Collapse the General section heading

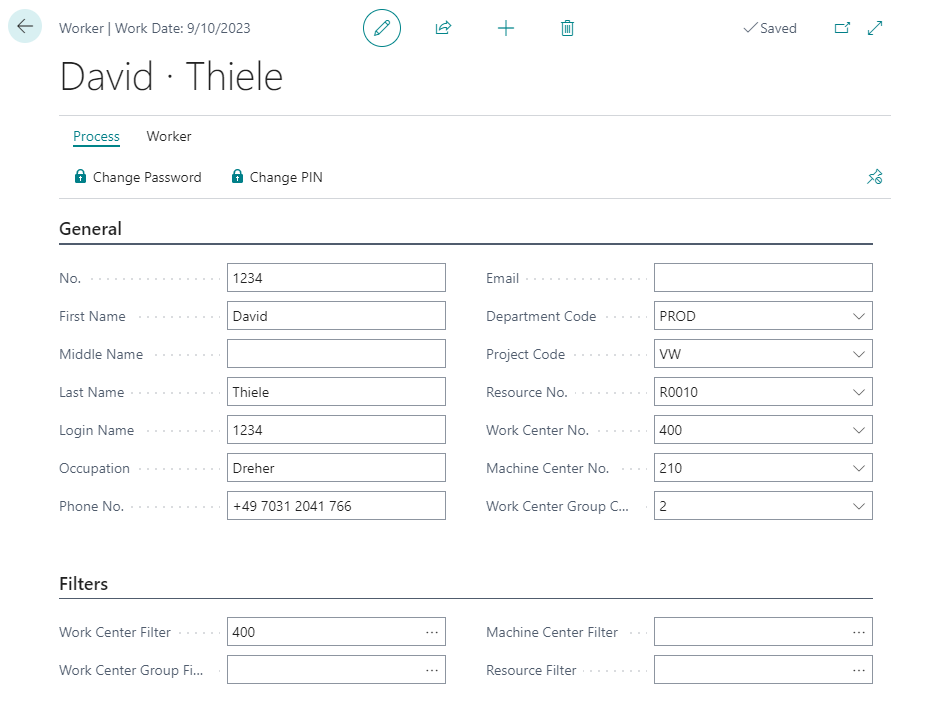click(91, 229)
